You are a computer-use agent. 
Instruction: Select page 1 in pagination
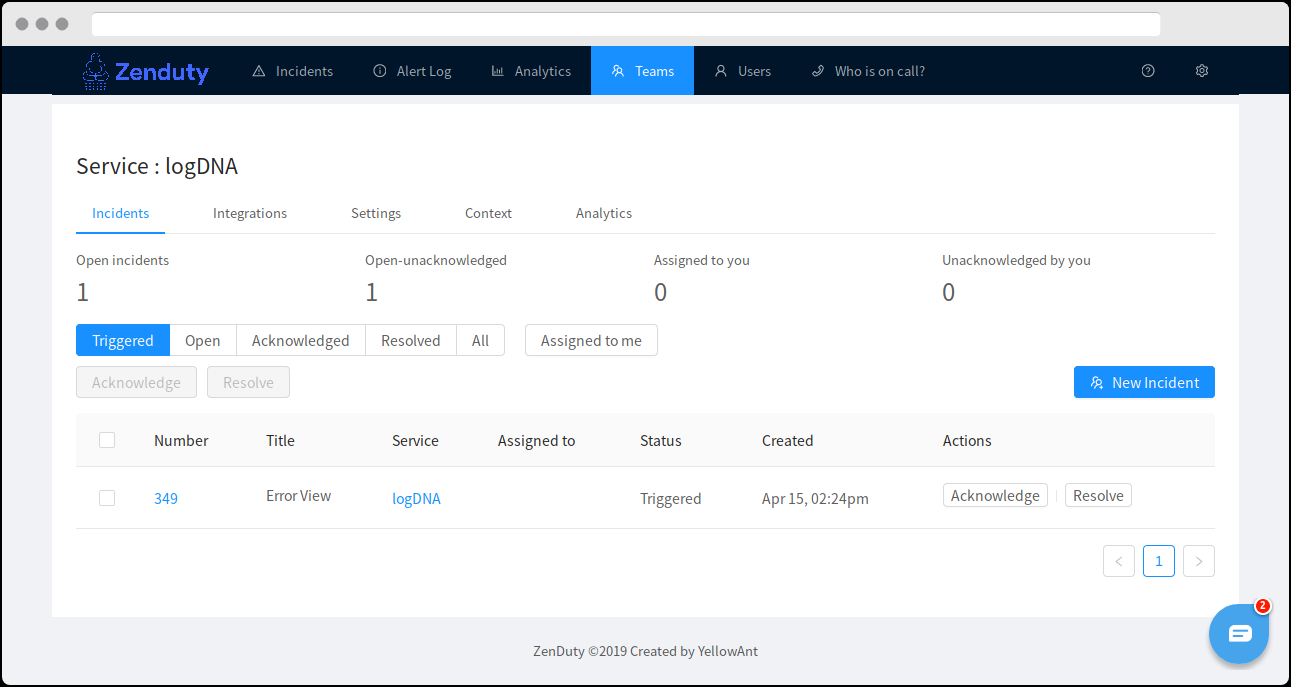point(1158,561)
